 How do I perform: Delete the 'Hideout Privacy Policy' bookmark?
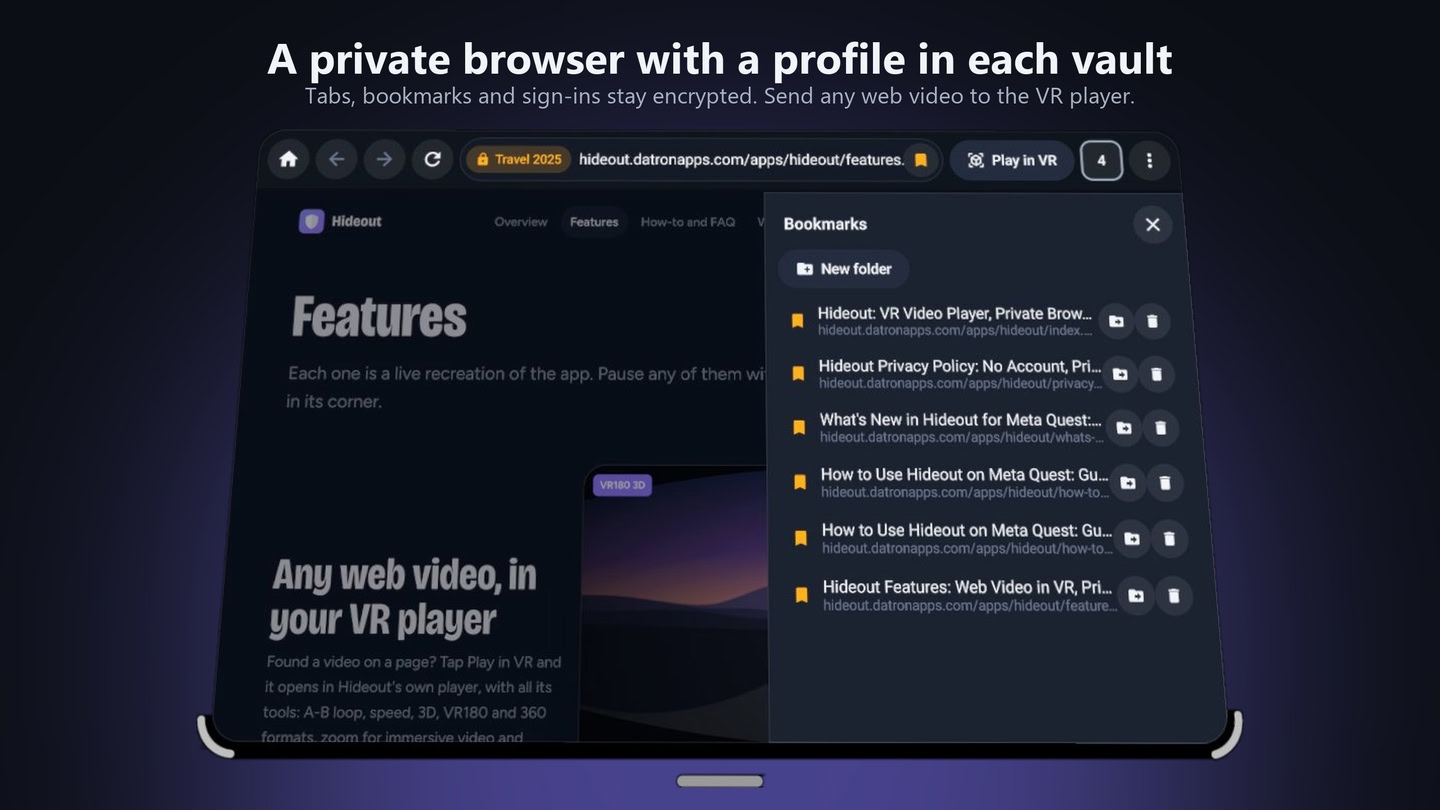1157,374
